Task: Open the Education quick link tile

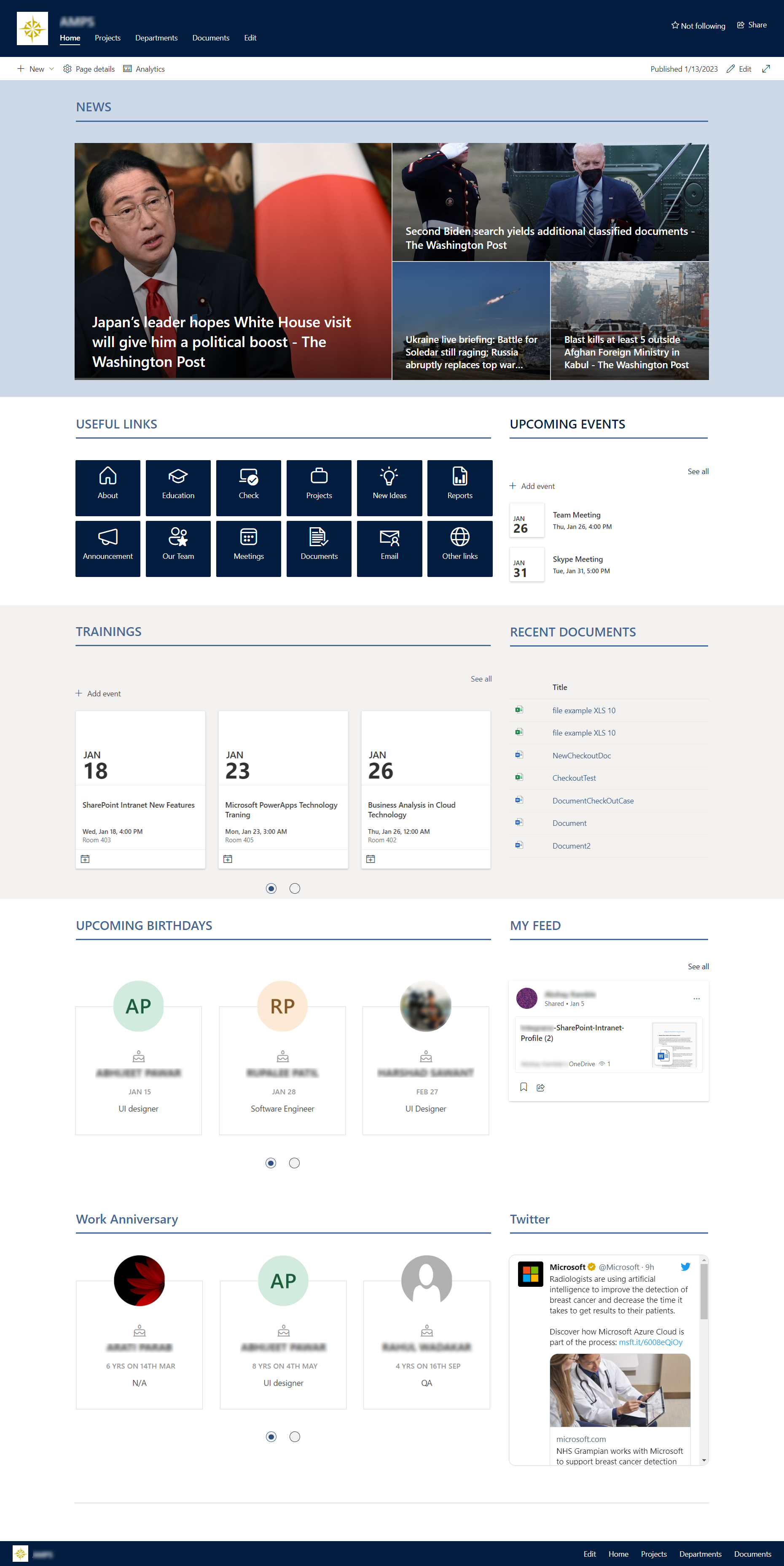Action: [178, 488]
